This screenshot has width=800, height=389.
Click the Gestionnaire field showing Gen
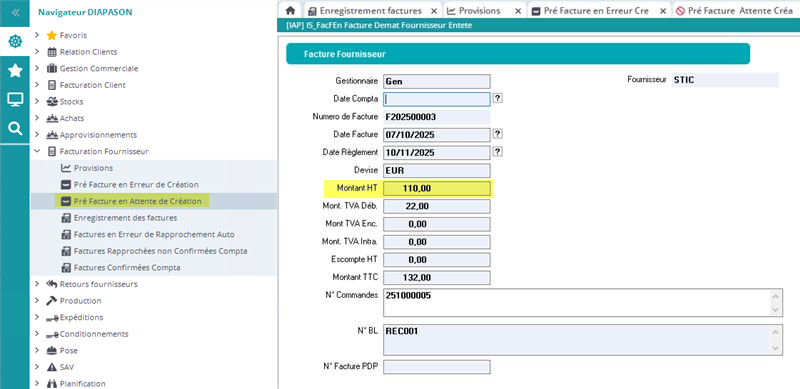click(437, 81)
